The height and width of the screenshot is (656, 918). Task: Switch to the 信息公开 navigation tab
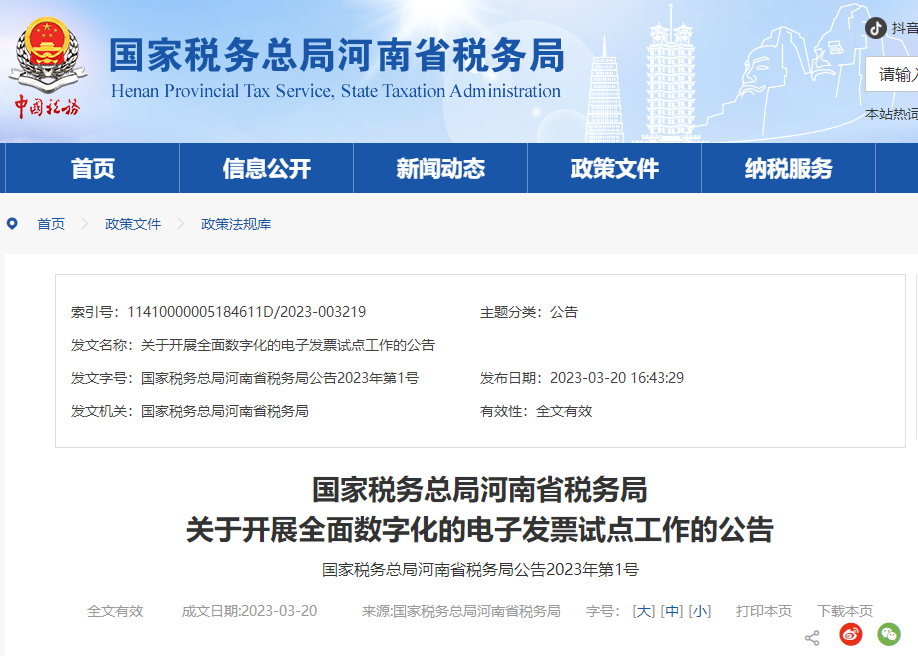(x=264, y=169)
